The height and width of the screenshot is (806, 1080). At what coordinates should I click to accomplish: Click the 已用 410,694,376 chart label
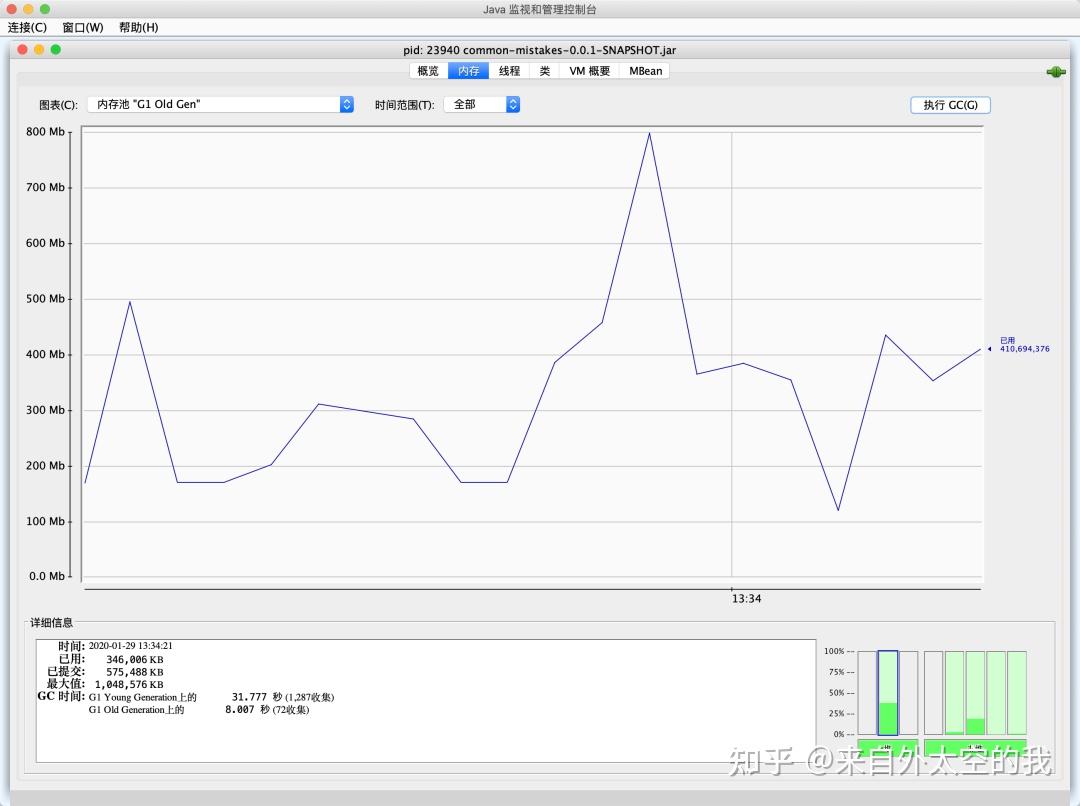pos(1024,344)
